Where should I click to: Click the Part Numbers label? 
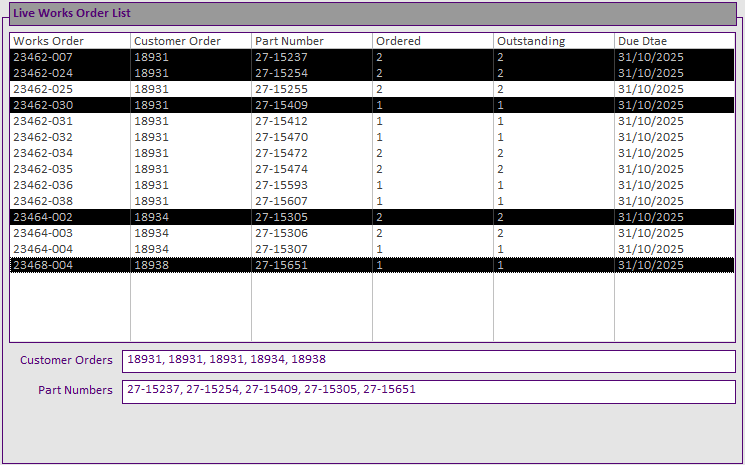(x=75, y=390)
